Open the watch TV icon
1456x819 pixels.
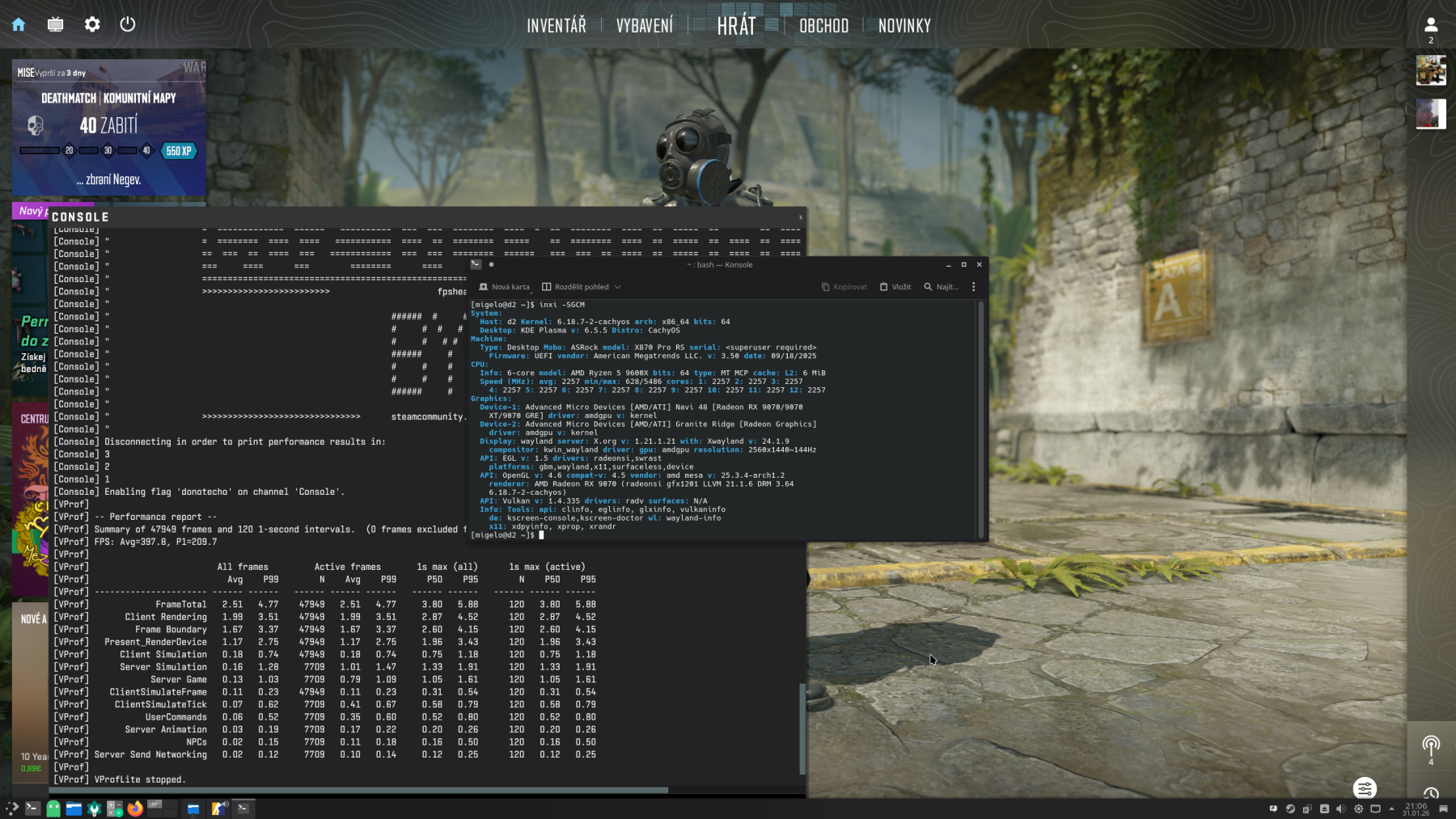(x=55, y=24)
